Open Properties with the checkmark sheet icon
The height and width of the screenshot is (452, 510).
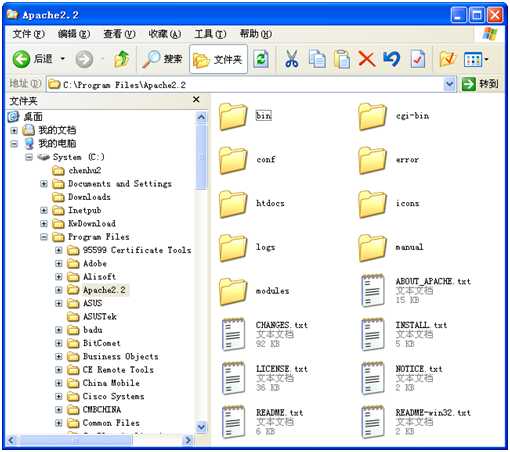417,59
